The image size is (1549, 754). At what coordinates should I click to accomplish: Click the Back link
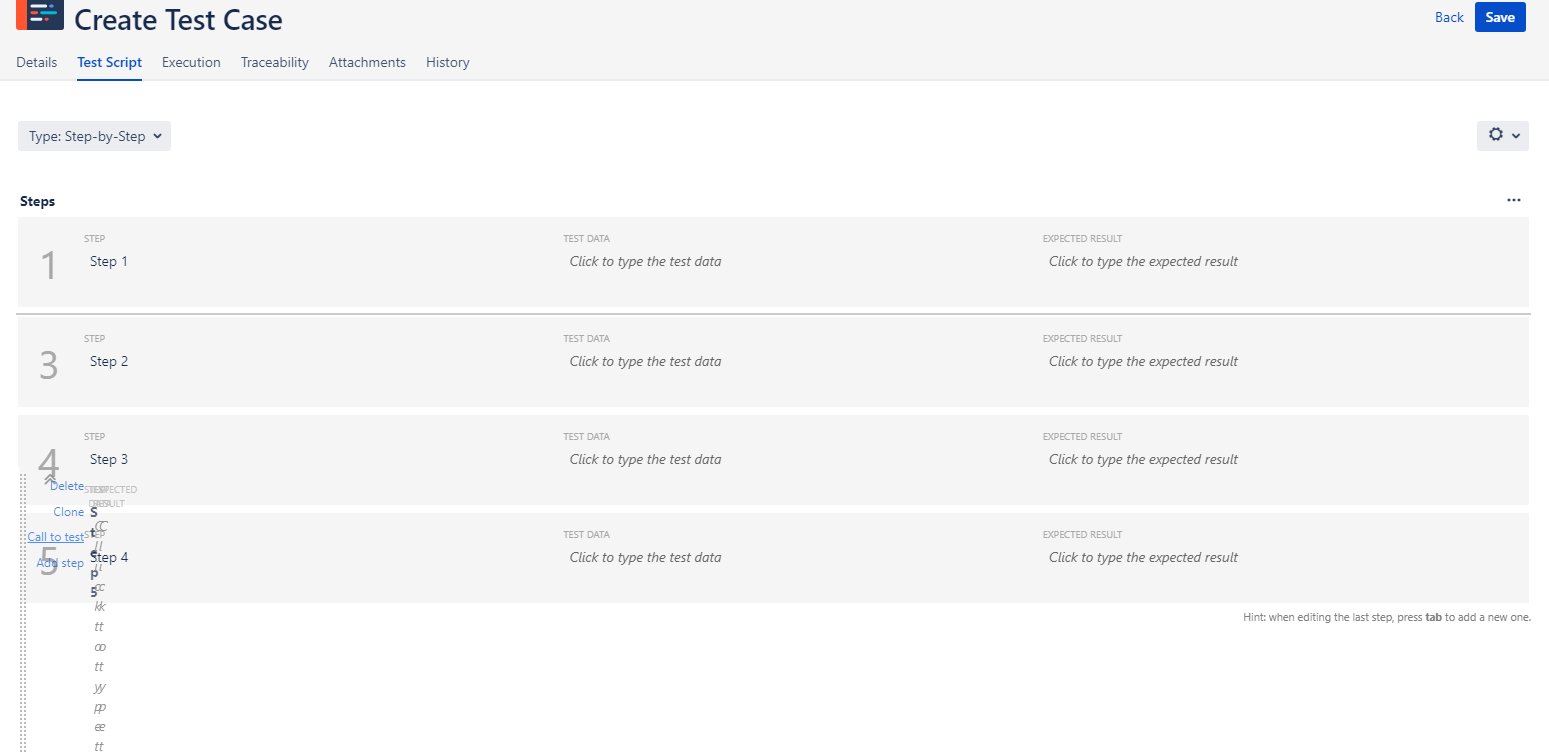coord(1448,17)
